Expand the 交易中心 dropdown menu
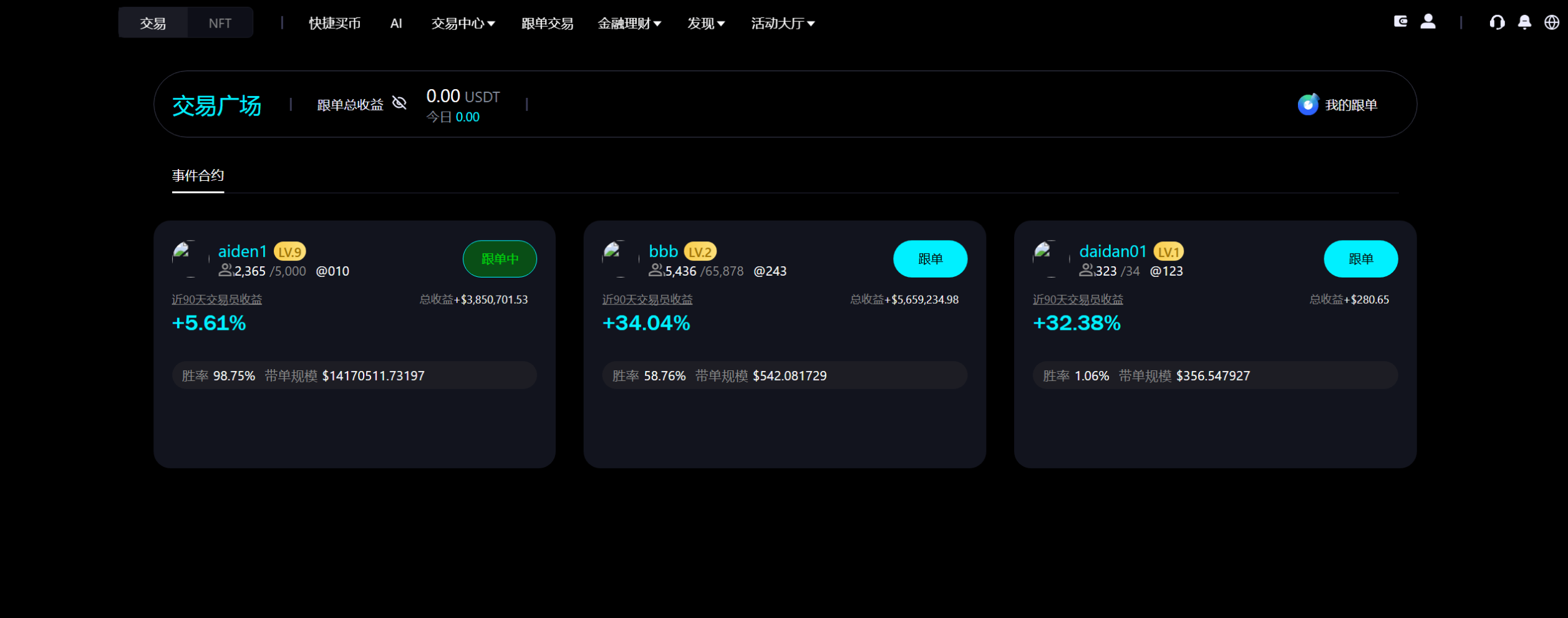Viewport: 1568px width, 618px height. [x=462, y=23]
